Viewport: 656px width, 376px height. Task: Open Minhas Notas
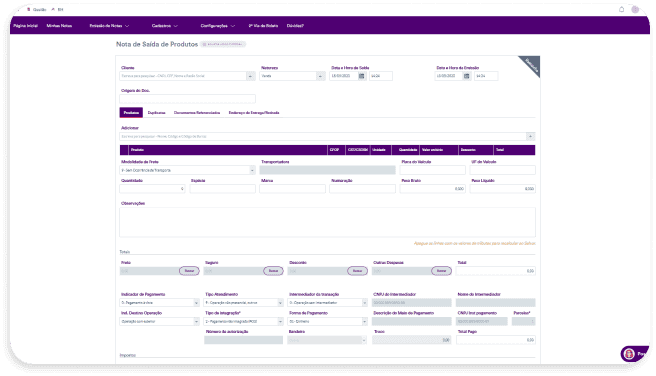click(59, 26)
